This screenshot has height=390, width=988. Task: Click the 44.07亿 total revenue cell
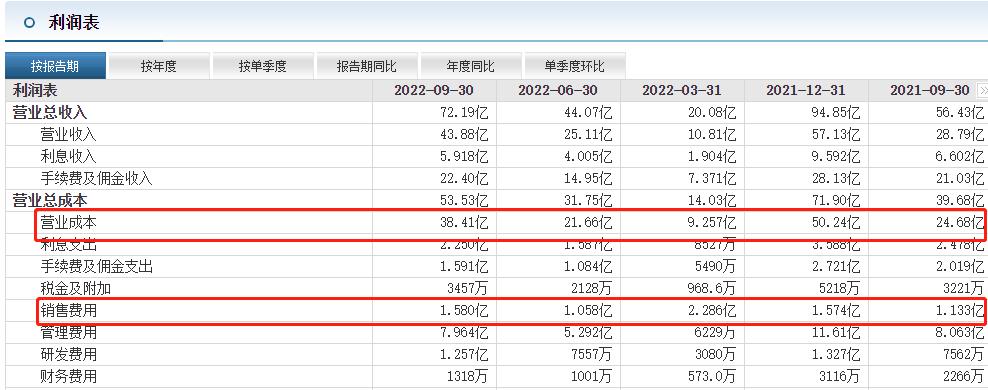(587, 113)
